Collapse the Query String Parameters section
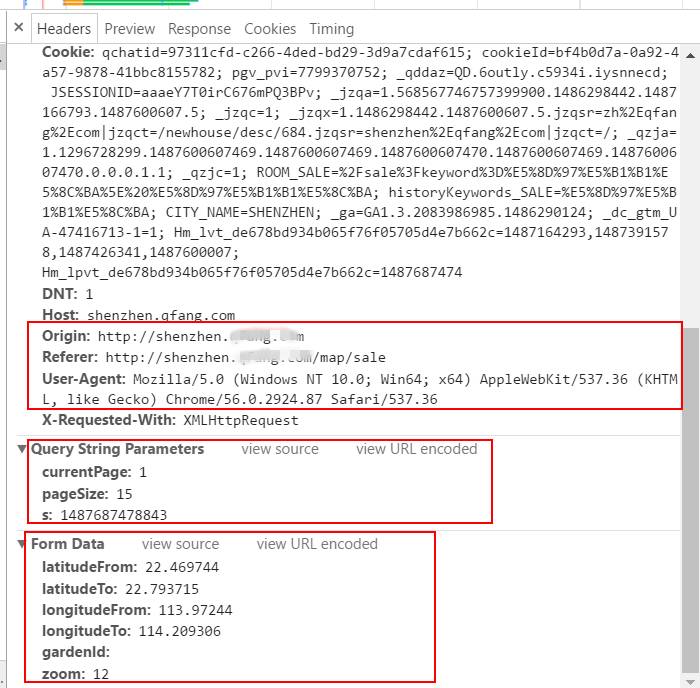 tap(21, 449)
